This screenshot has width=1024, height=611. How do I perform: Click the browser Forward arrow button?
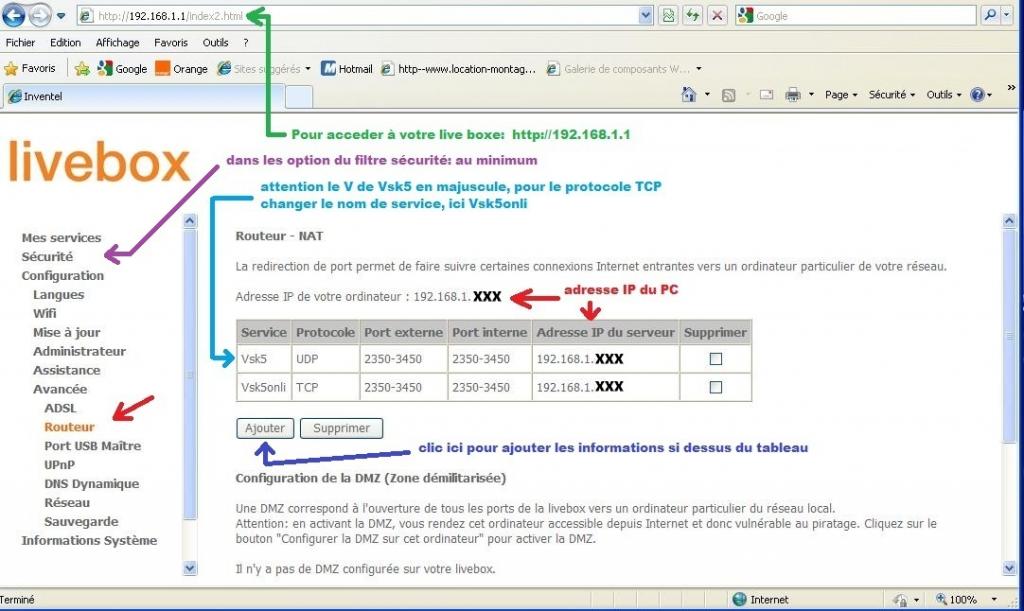[x=40, y=15]
